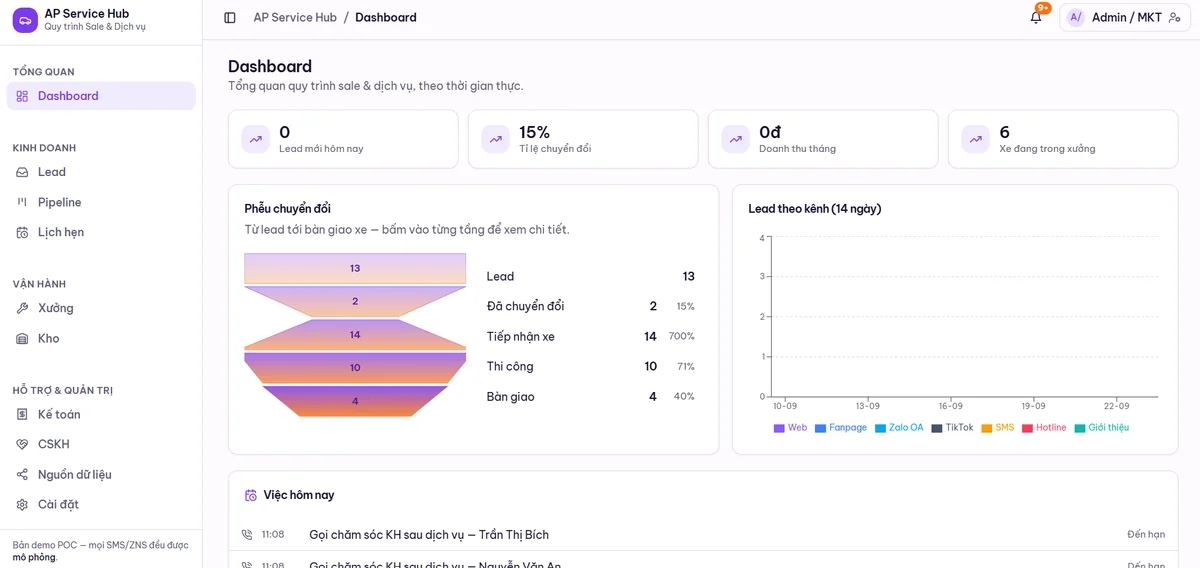Viewport: 1200px width, 568px height.
Task: Toggle the Giới thiệu legend entry
Action: 1101,428
